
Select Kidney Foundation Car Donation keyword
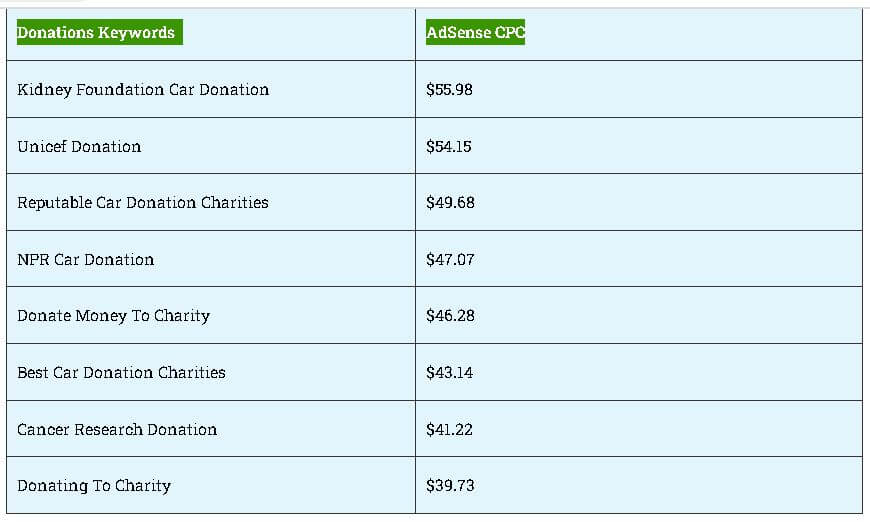(143, 90)
